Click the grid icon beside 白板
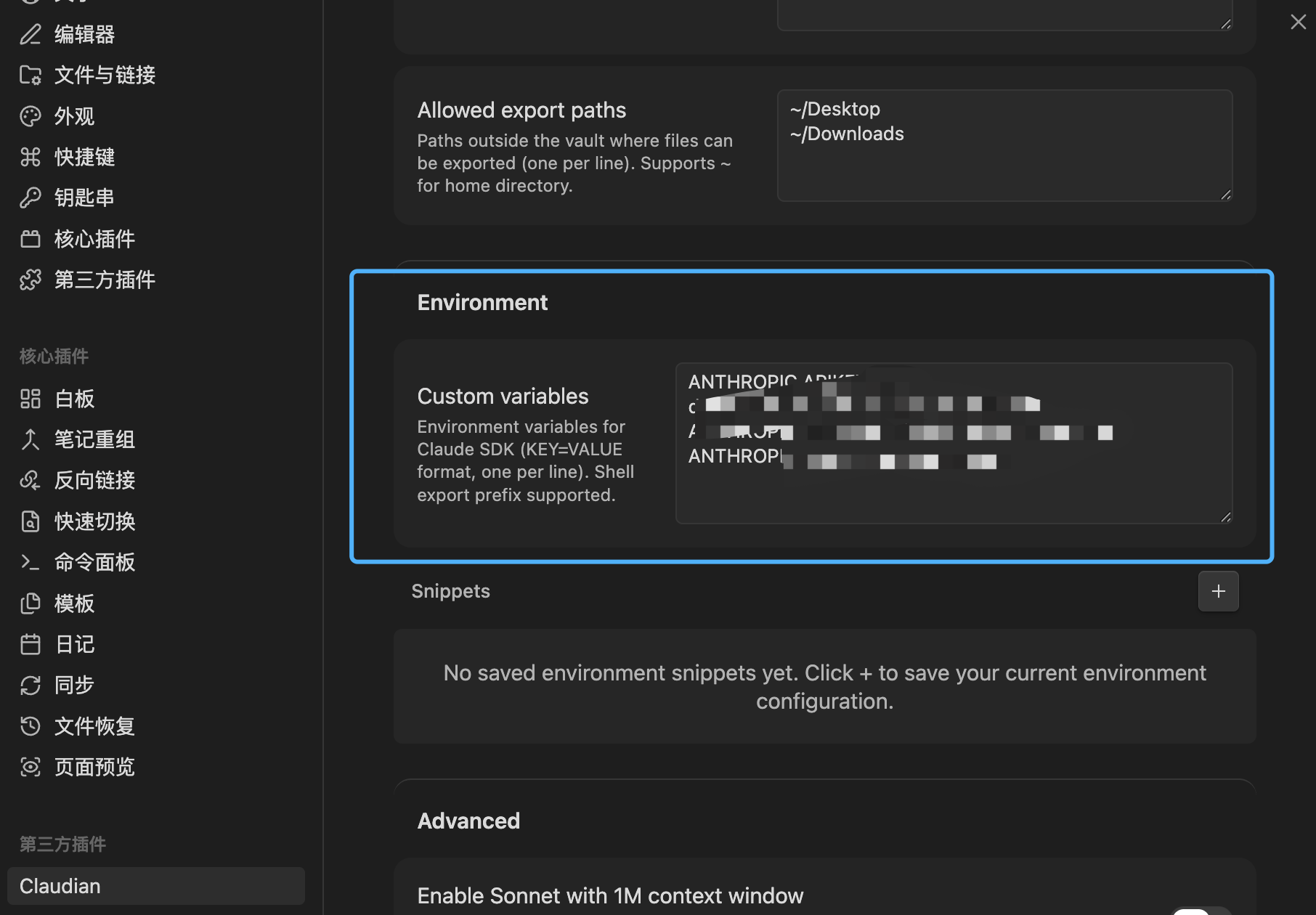1316x915 pixels. click(x=31, y=399)
